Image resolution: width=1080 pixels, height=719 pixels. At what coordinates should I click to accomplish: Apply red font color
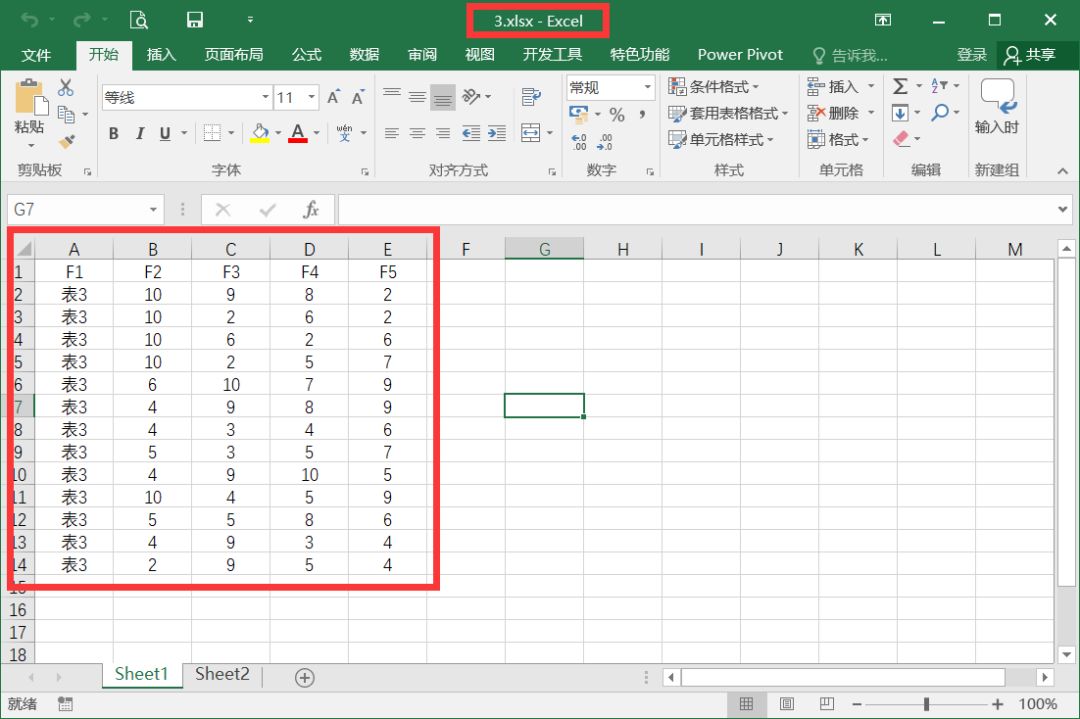[x=298, y=133]
